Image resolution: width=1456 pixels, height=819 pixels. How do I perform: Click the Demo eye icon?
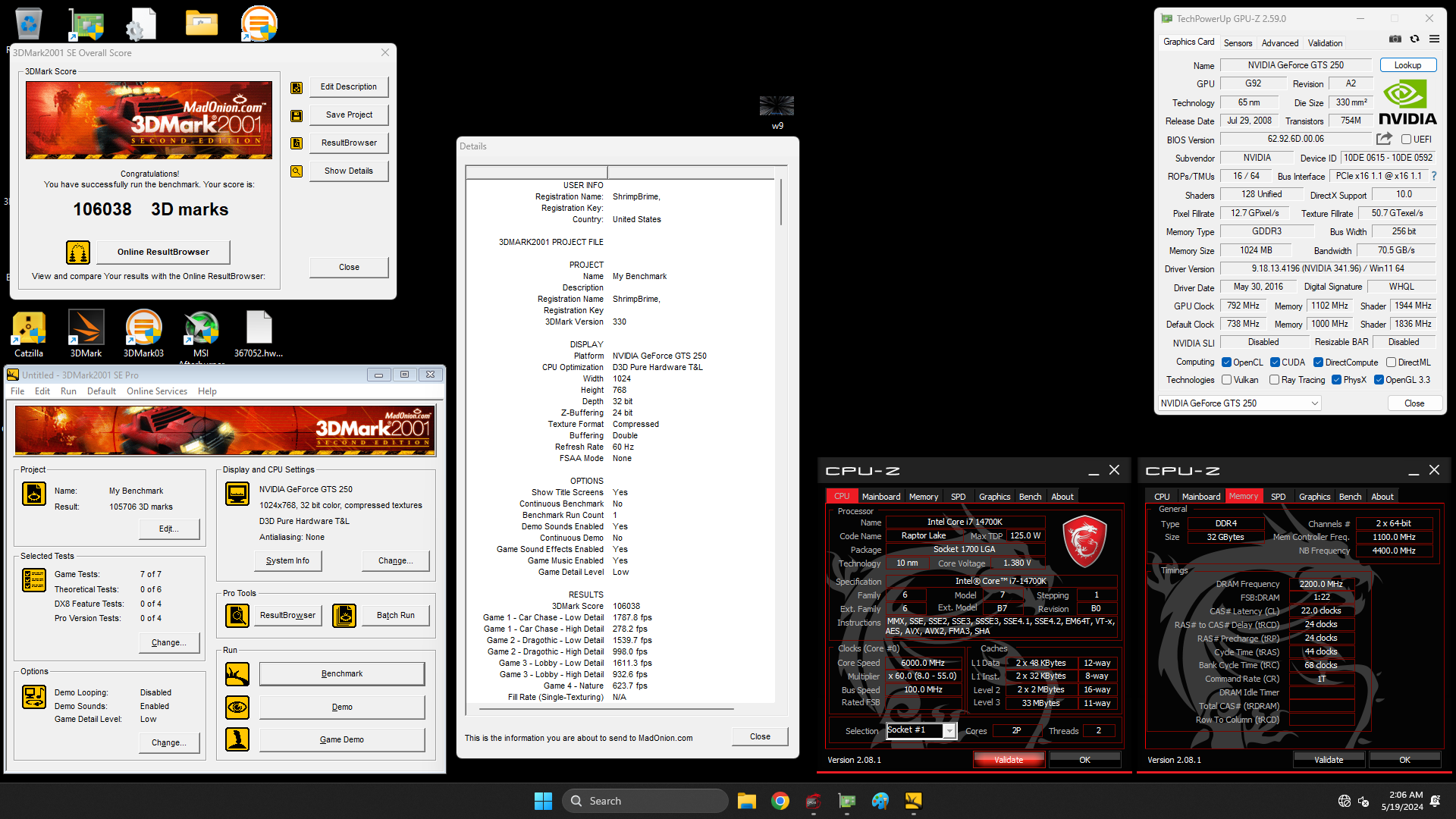[x=237, y=708]
